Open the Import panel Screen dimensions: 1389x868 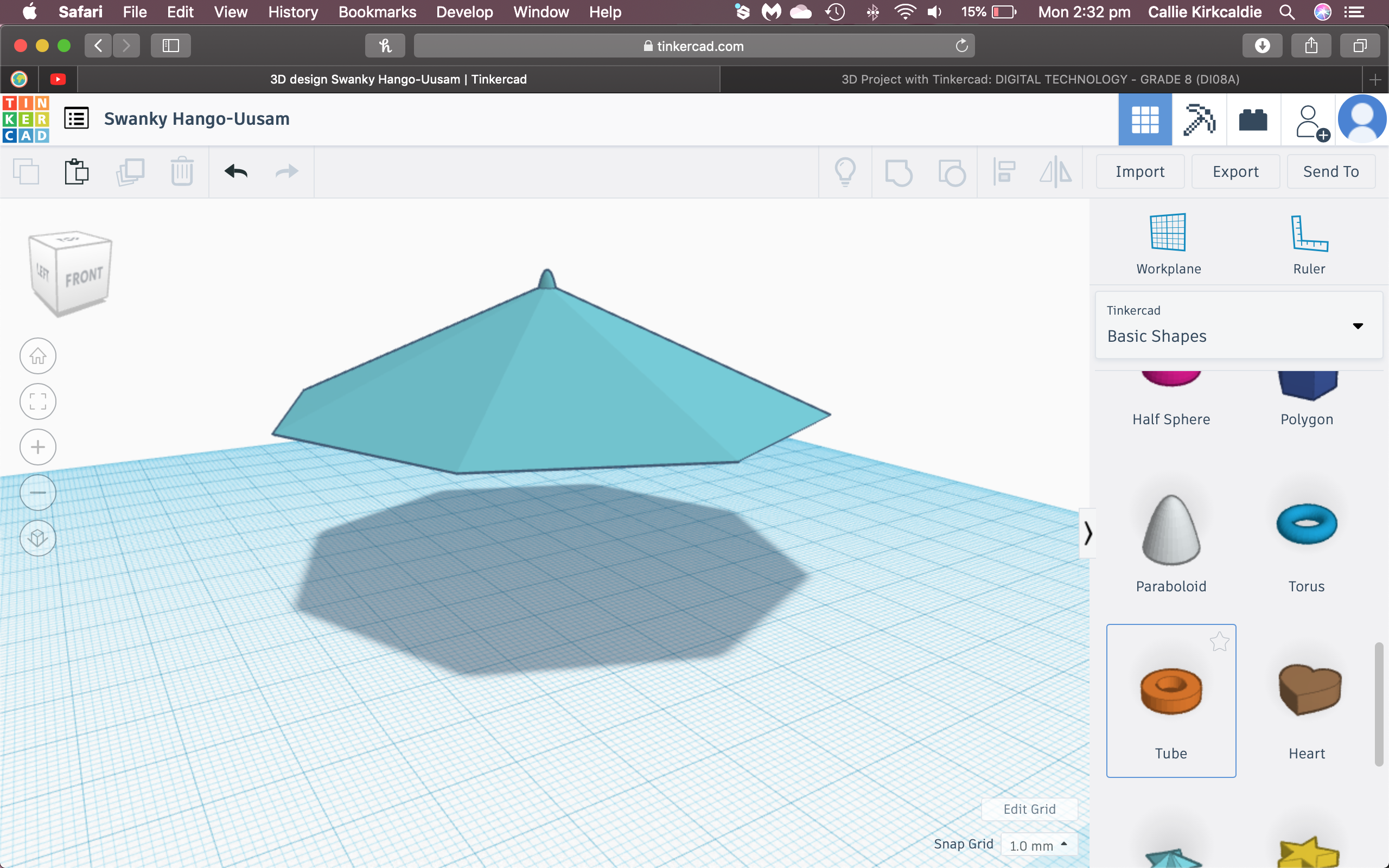coord(1140,171)
